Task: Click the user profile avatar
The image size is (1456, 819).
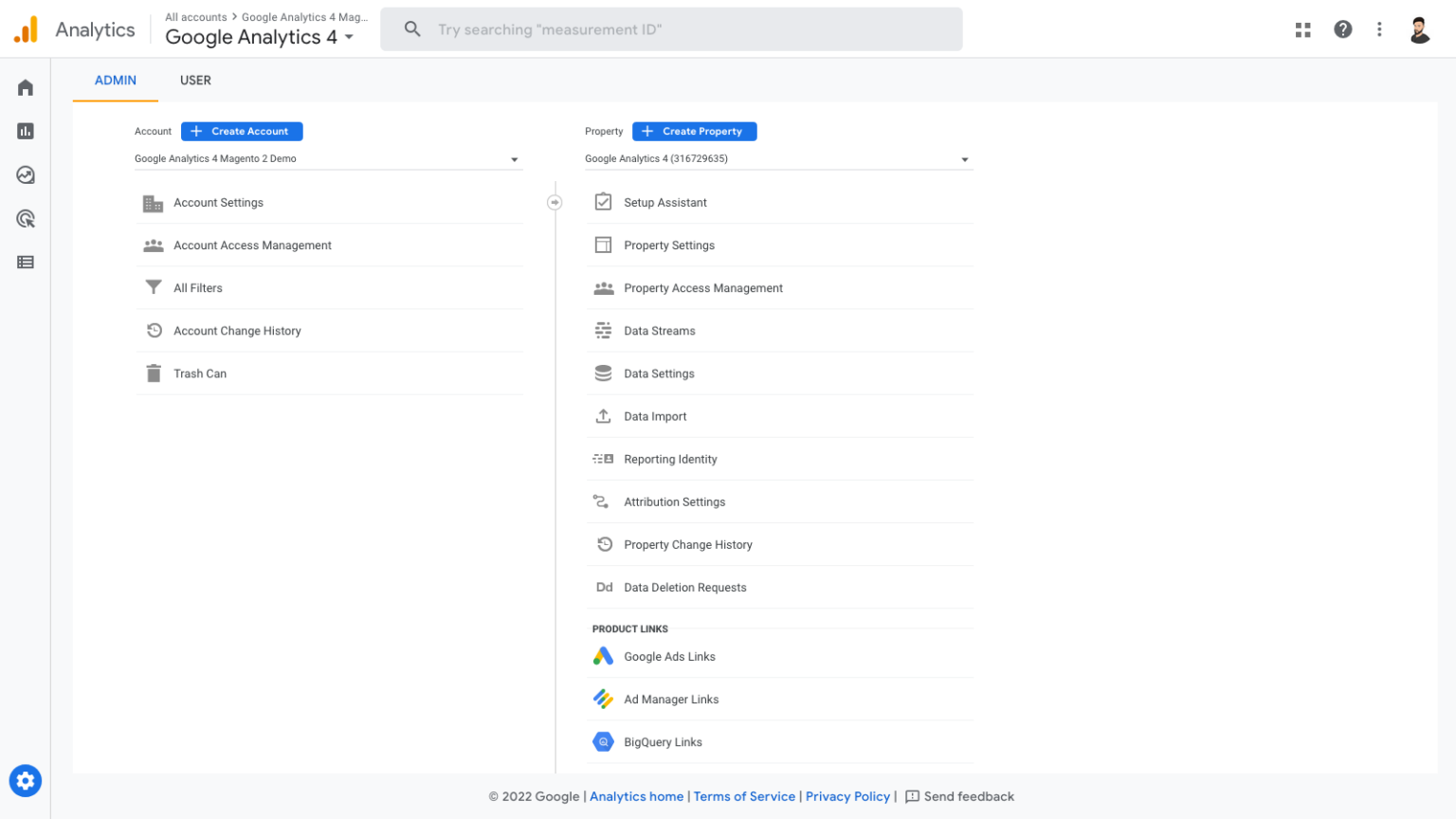Action: (1419, 29)
